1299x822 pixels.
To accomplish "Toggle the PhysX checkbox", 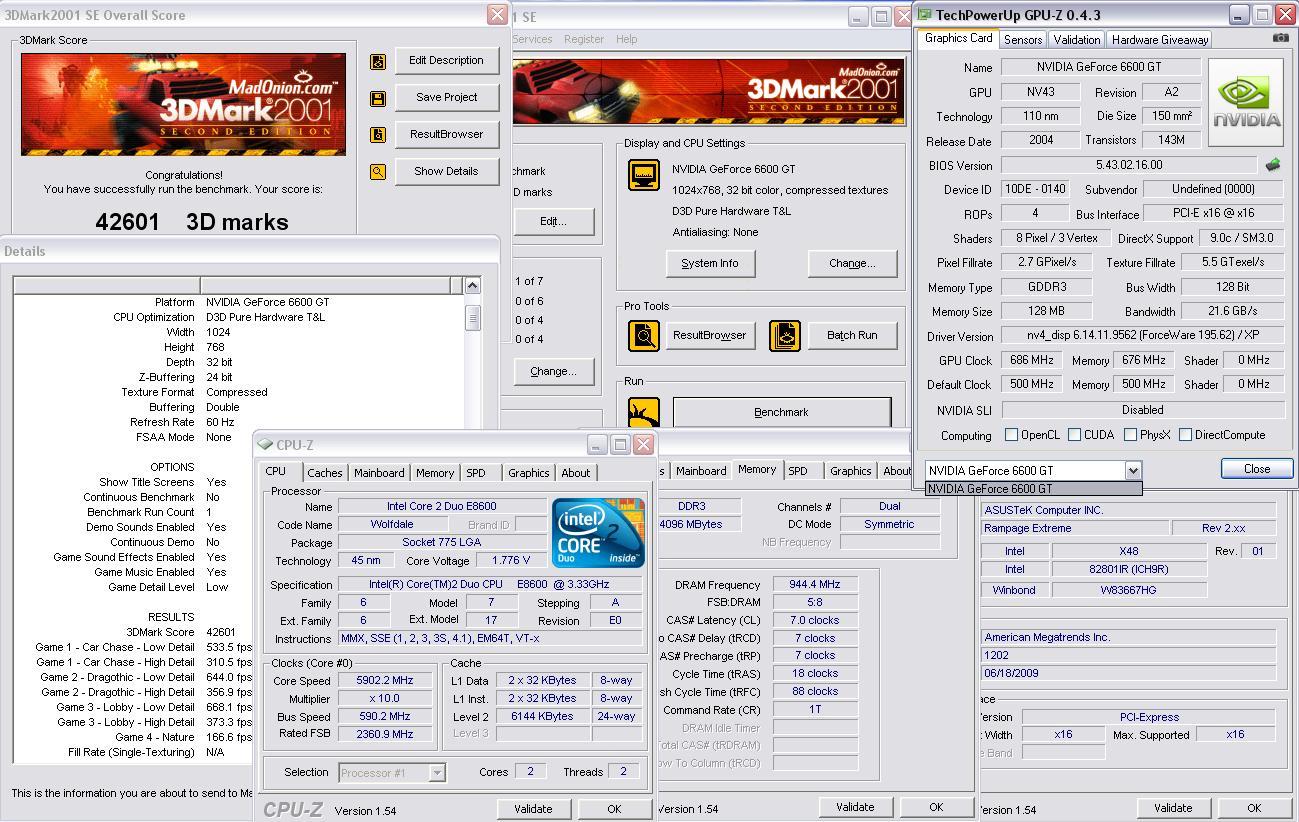I will point(1130,435).
